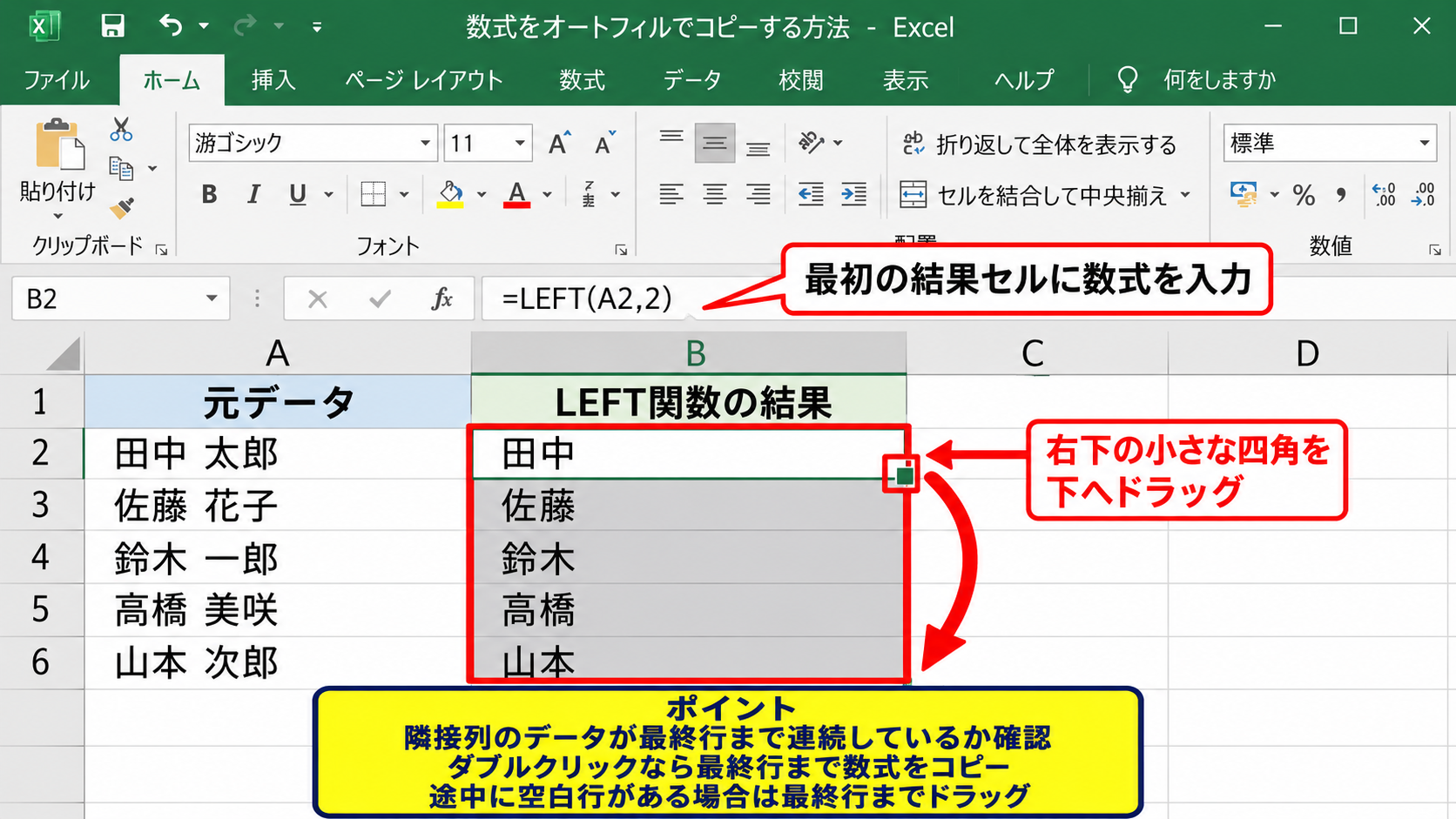1456x819 pixels.
Task: Click the Cut scissors icon
Action: [121, 130]
